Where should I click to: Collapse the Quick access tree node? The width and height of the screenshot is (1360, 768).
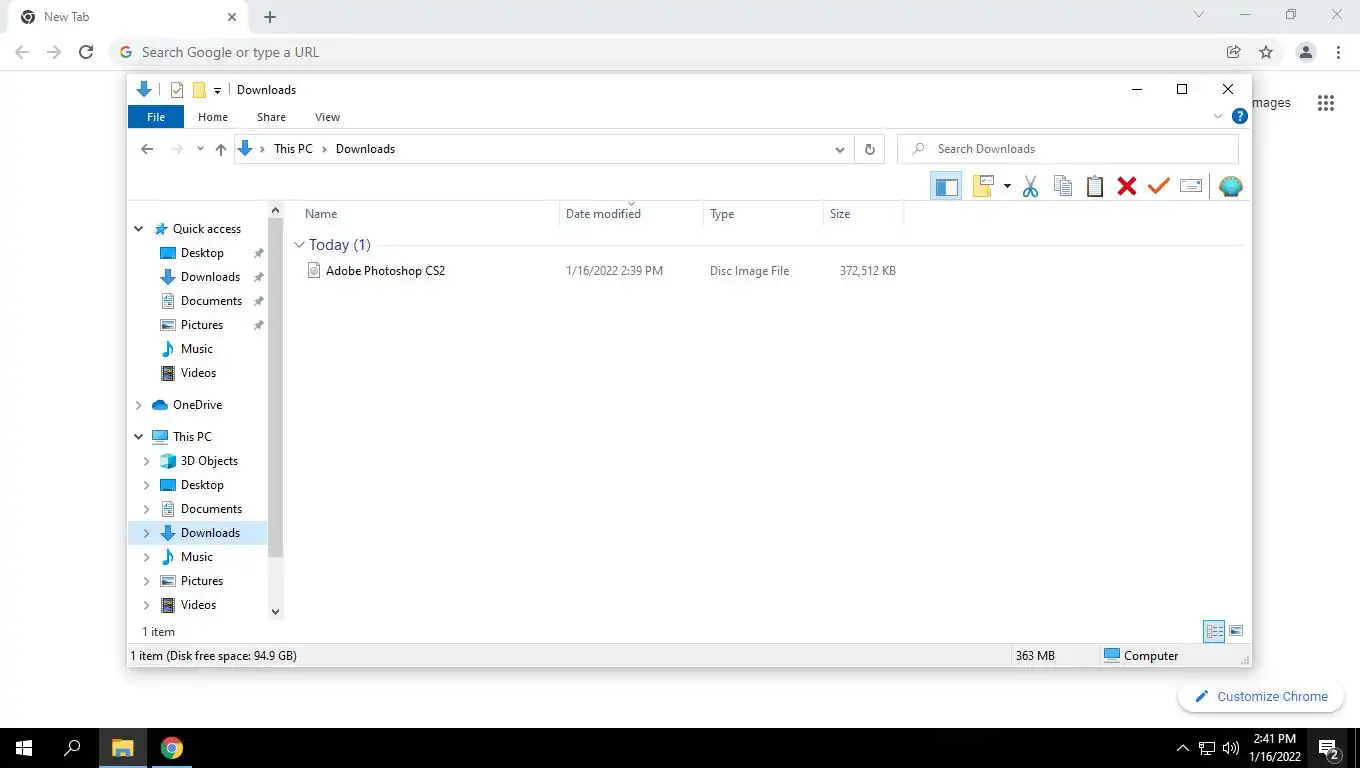(139, 229)
